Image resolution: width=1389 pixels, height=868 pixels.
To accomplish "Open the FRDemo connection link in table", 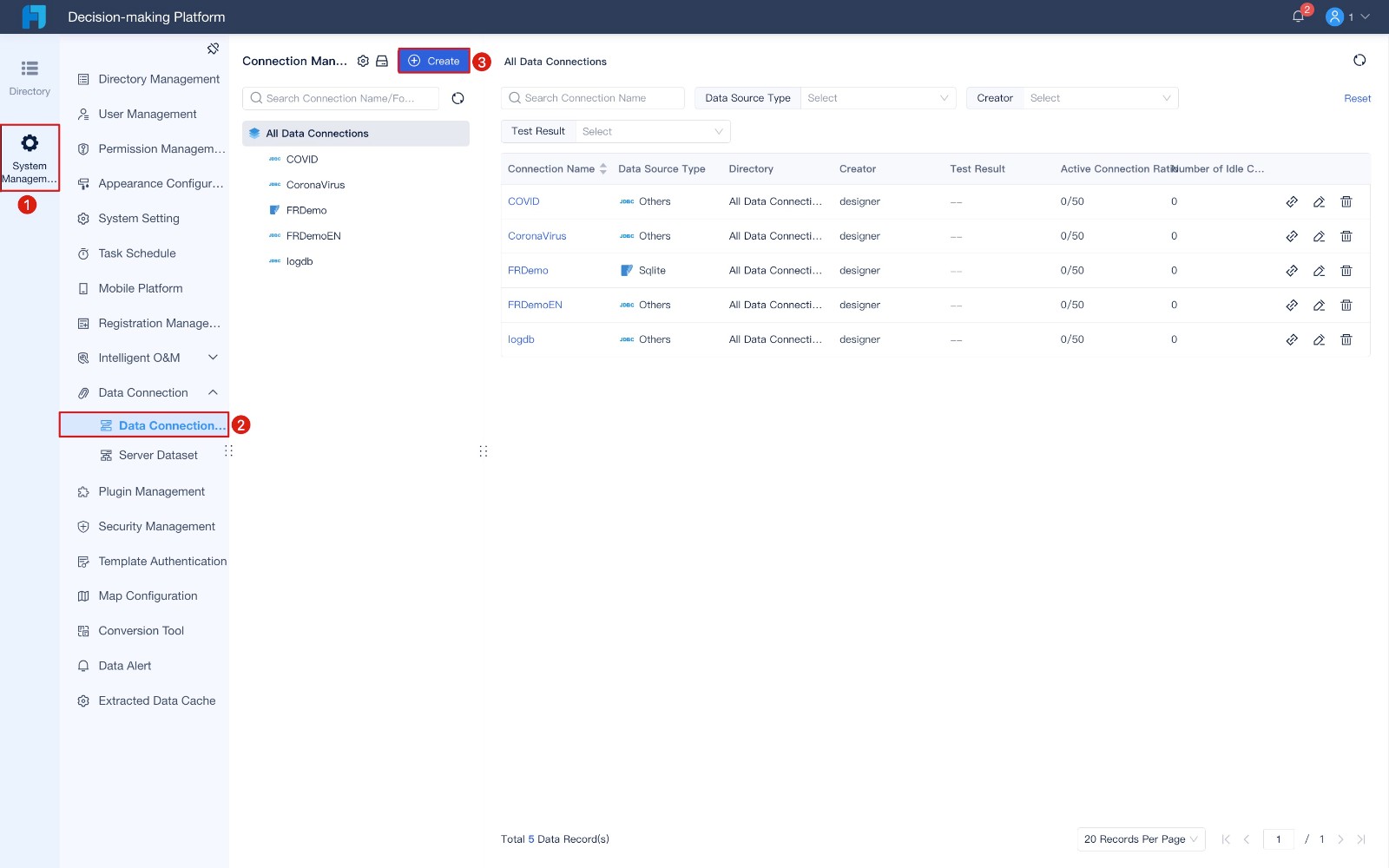I will [528, 271].
